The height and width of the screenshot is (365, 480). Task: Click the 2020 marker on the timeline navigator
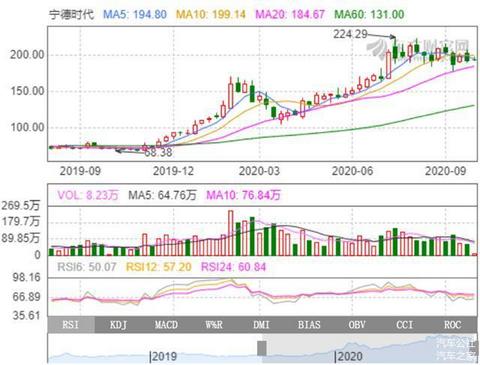348,356
